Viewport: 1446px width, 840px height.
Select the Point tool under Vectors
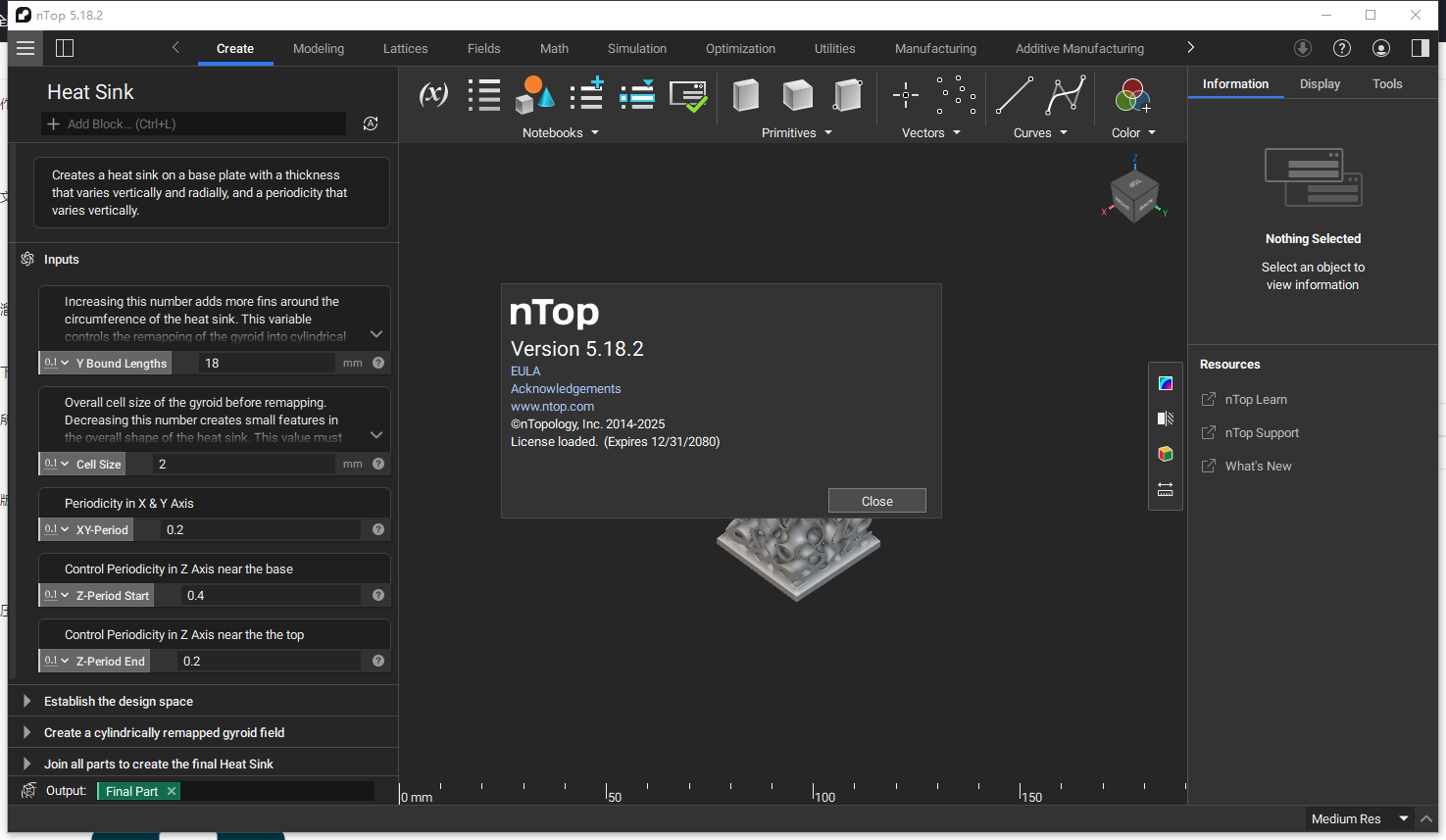click(905, 95)
